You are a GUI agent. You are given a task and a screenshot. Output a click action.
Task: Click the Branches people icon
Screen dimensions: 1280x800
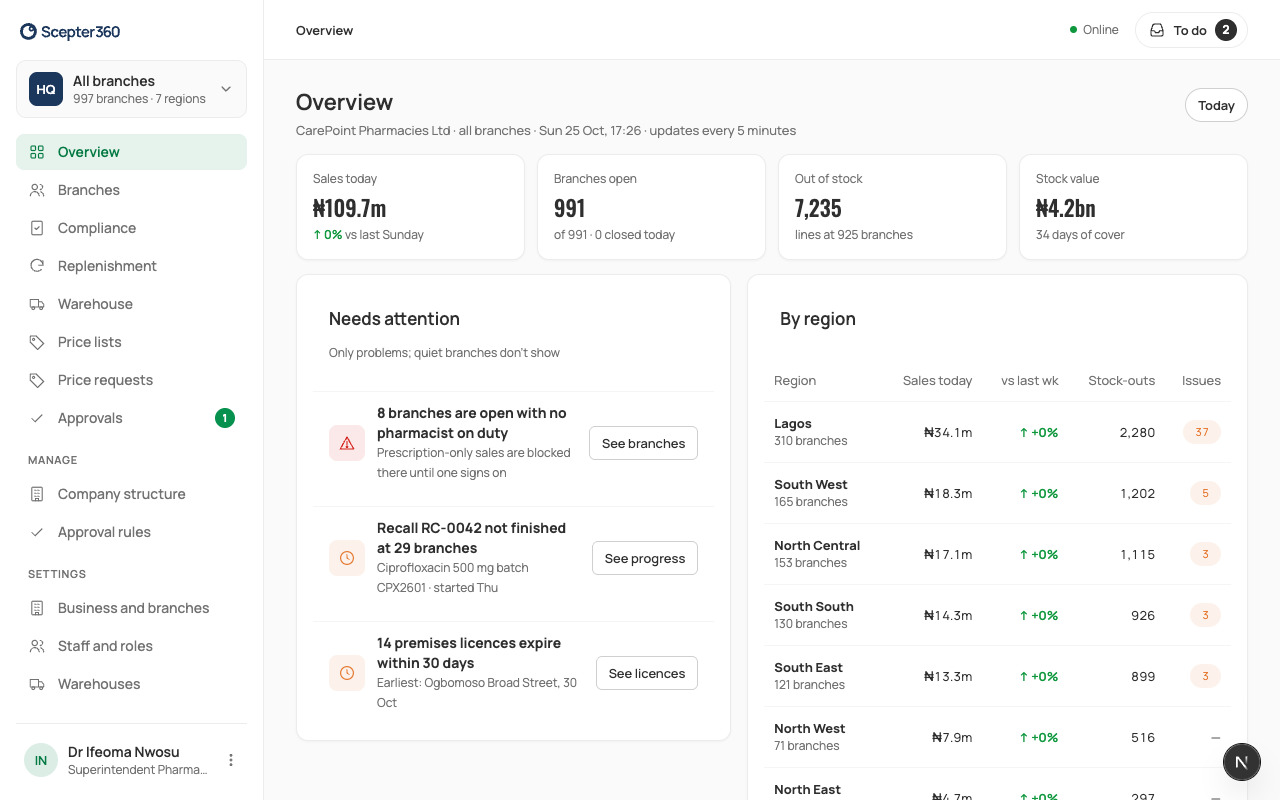(37, 190)
